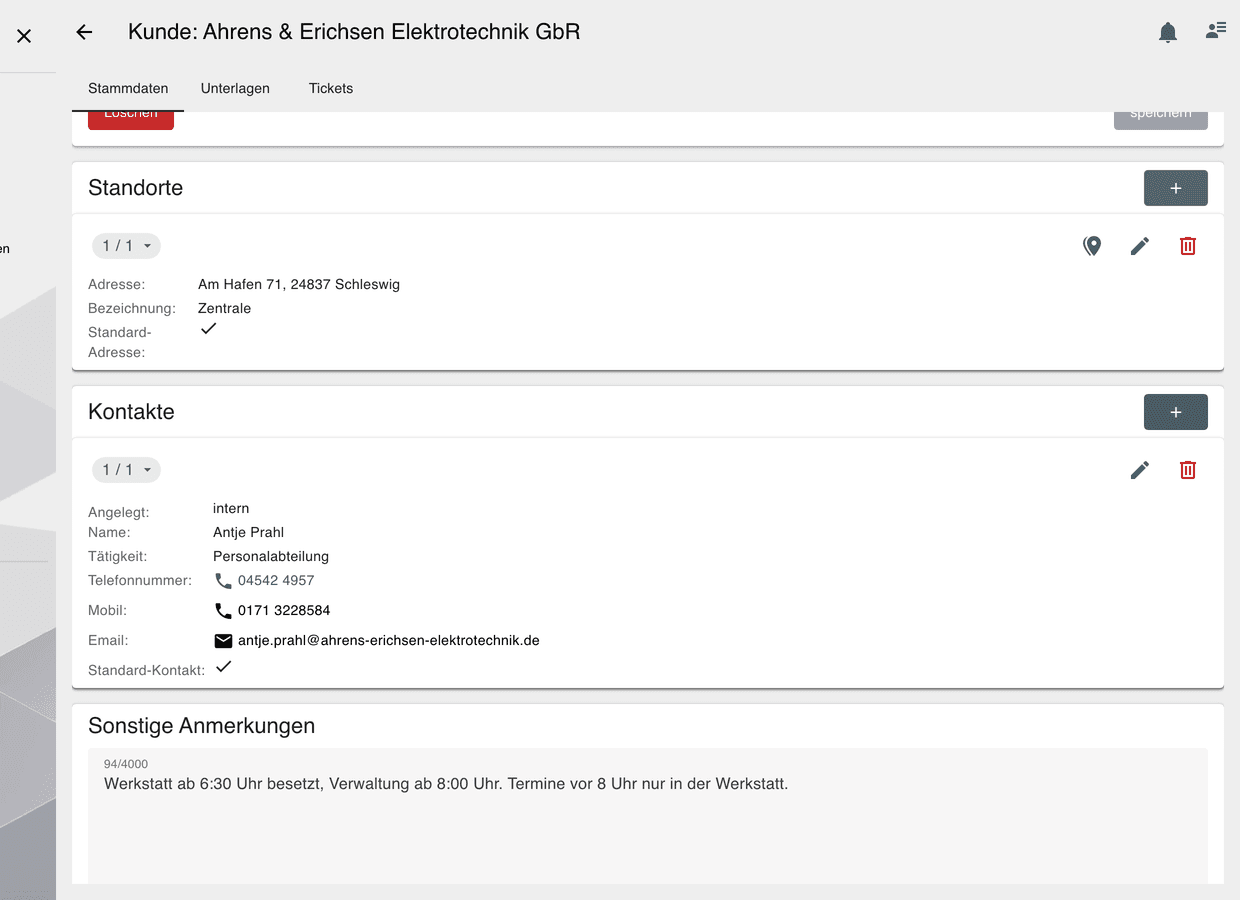Click the Standard-Adresse checkmark
The image size is (1240, 900).
coord(208,329)
